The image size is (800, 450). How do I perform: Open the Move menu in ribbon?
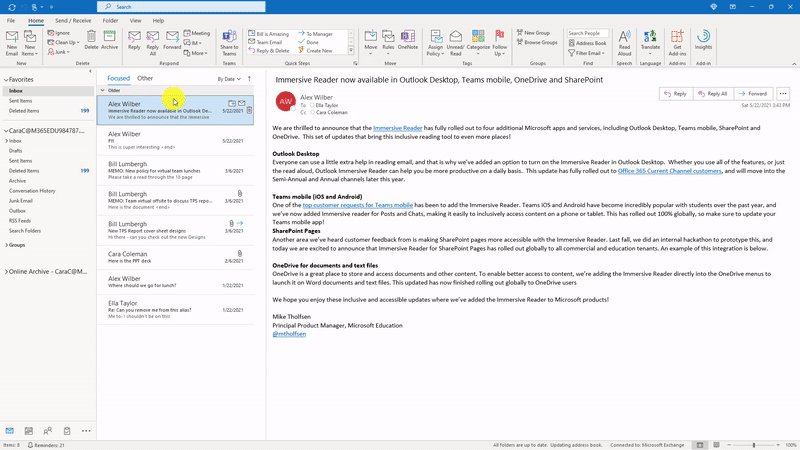coord(371,43)
